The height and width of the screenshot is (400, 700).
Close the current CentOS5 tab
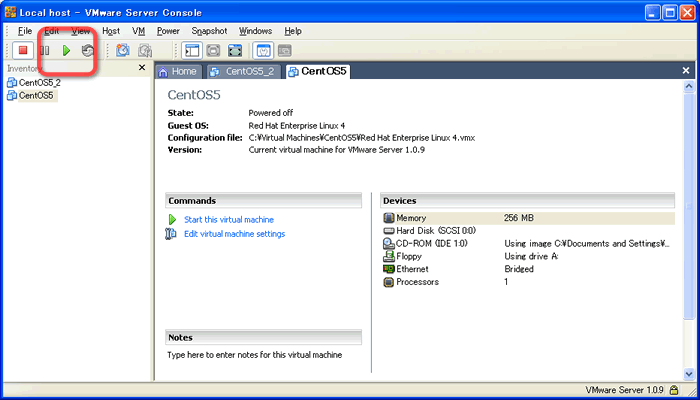[686, 71]
